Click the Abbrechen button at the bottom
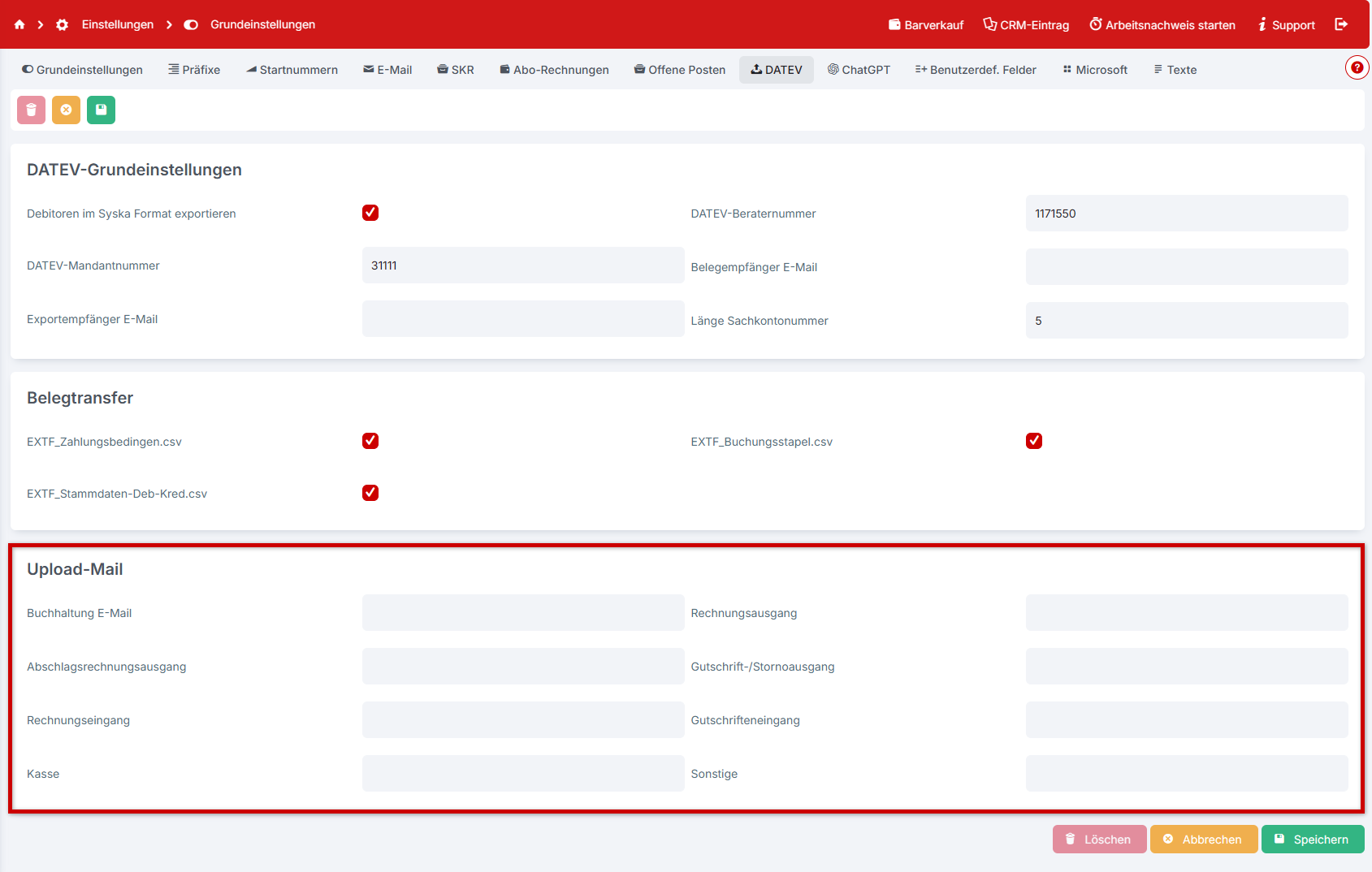 click(x=1203, y=840)
